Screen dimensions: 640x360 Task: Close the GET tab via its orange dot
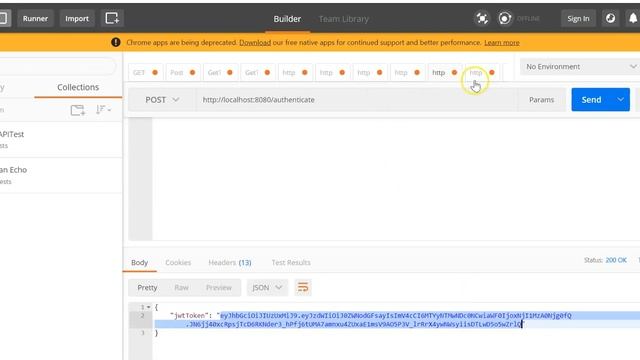coord(155,73)
